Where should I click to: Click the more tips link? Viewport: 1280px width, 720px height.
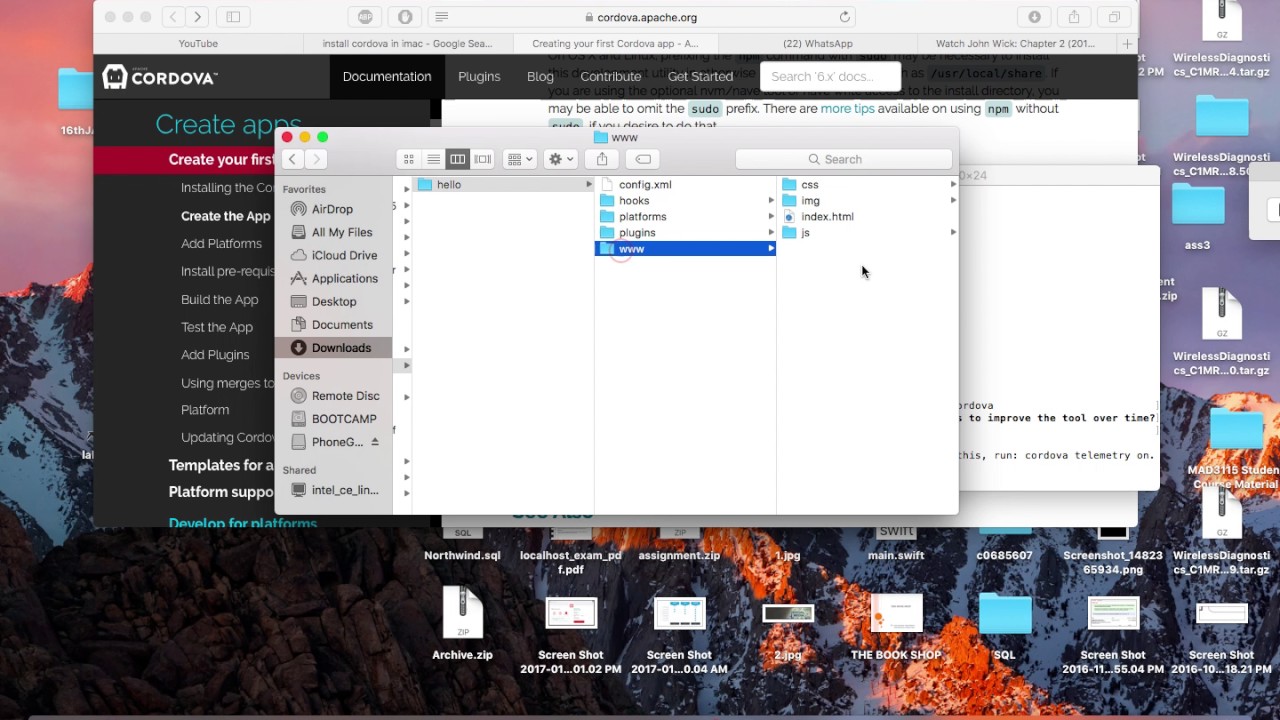point(847,109)
